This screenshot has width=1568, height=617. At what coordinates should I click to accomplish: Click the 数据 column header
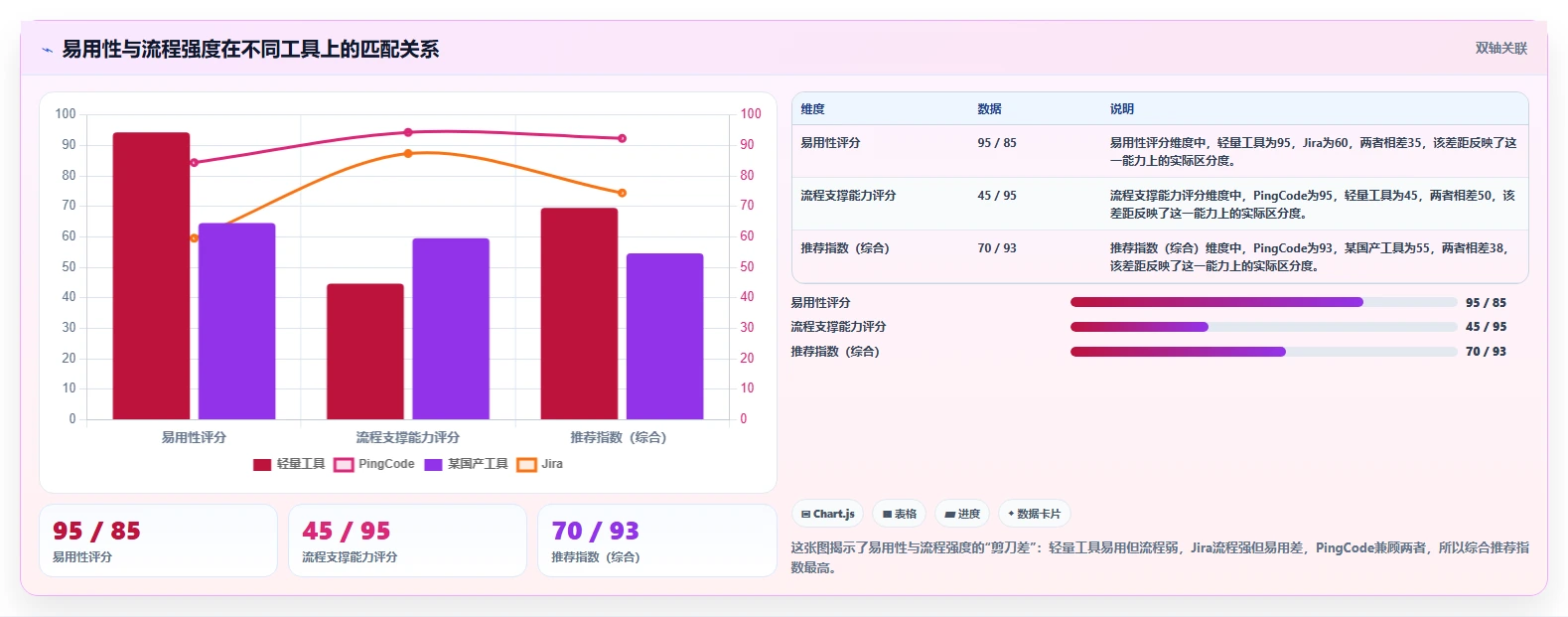click(989, 109)
